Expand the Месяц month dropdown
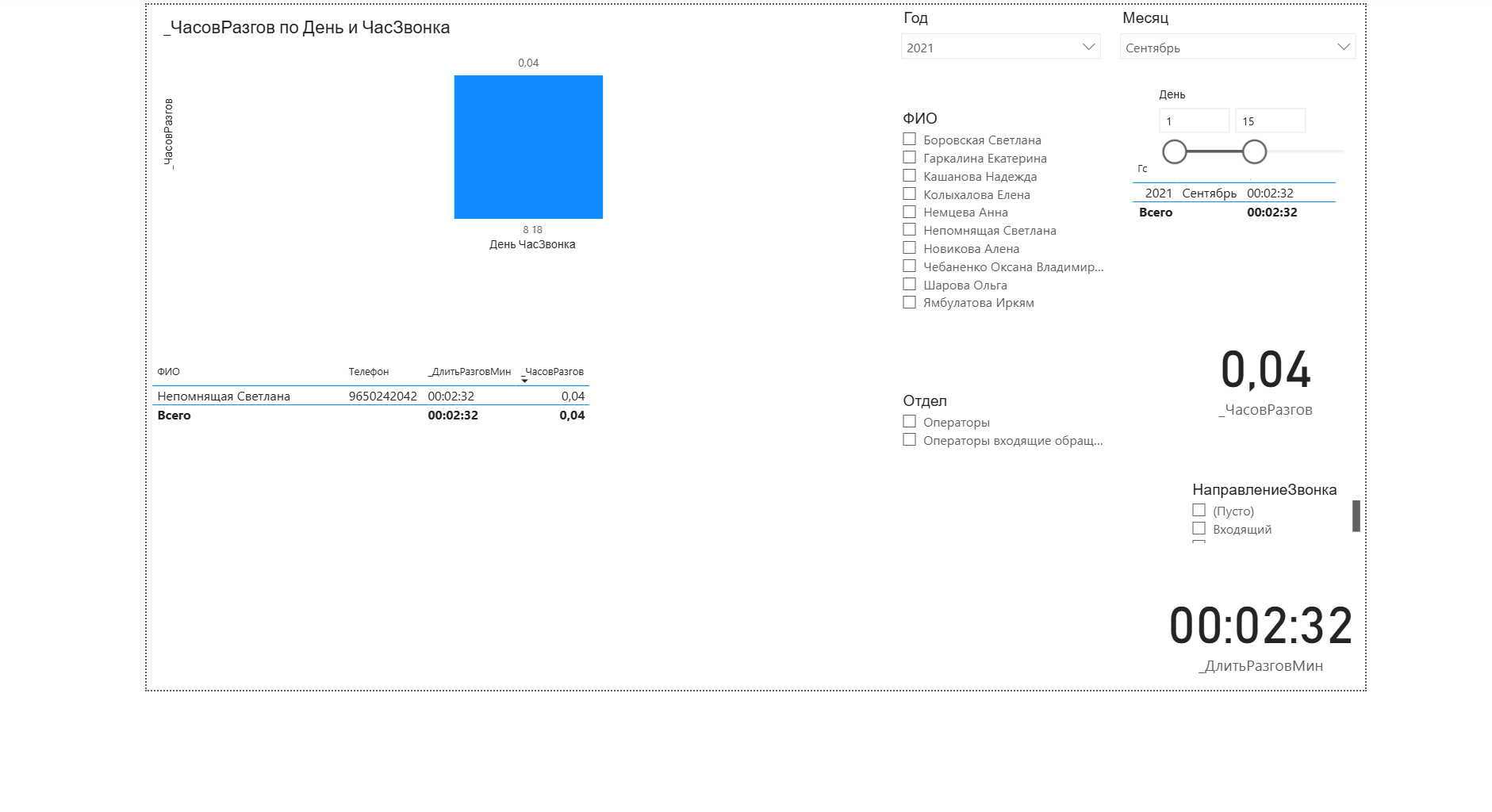The width and height of the screenshot is (1492, 812). pos(1237,47)
